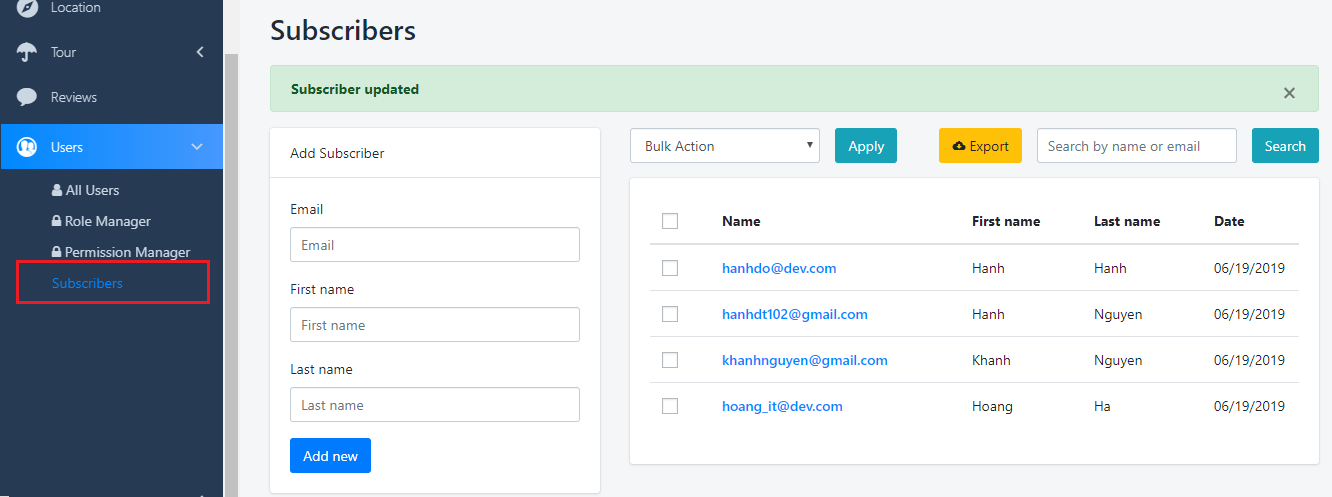The height and width of the screenshot is (497, 1332).
Task: Click the Tour umbrella icon
Action: [x=27, y=52]
